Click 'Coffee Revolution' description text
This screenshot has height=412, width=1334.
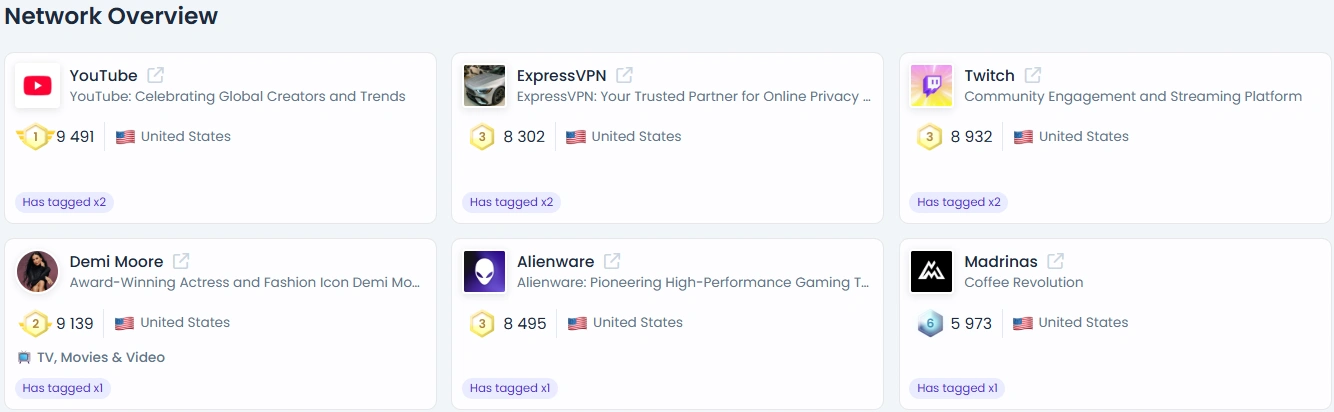(x=1024, y=283)
